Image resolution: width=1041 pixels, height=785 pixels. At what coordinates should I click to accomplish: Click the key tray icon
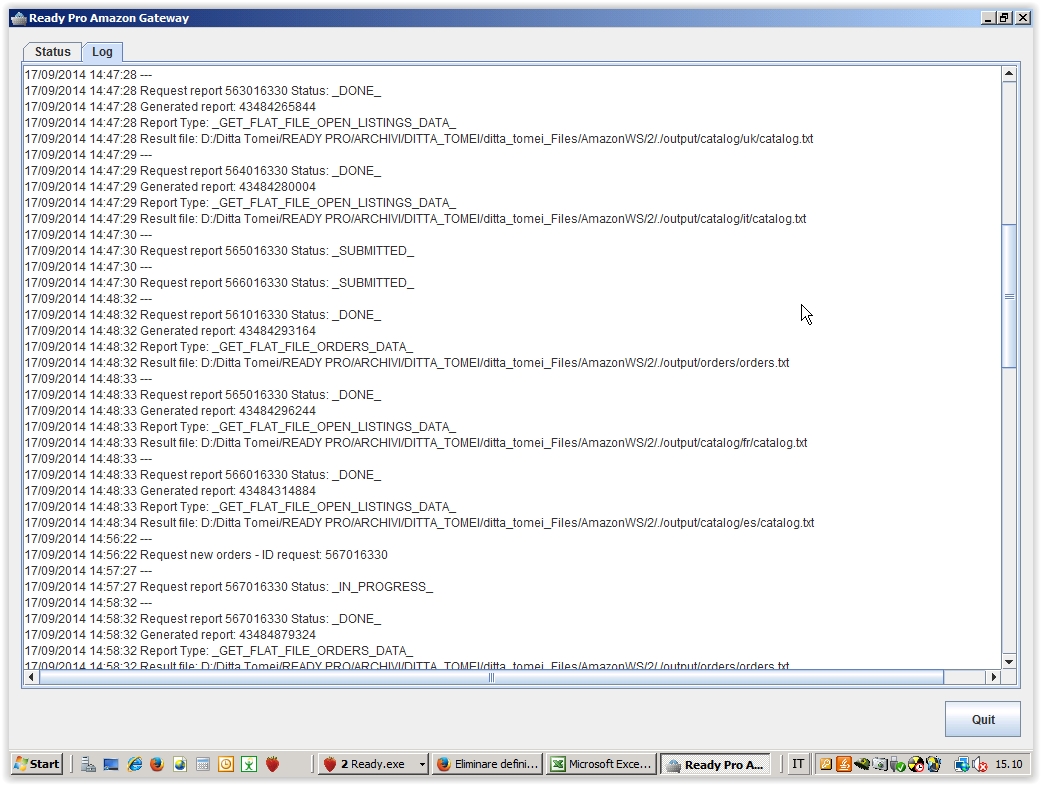826,764
